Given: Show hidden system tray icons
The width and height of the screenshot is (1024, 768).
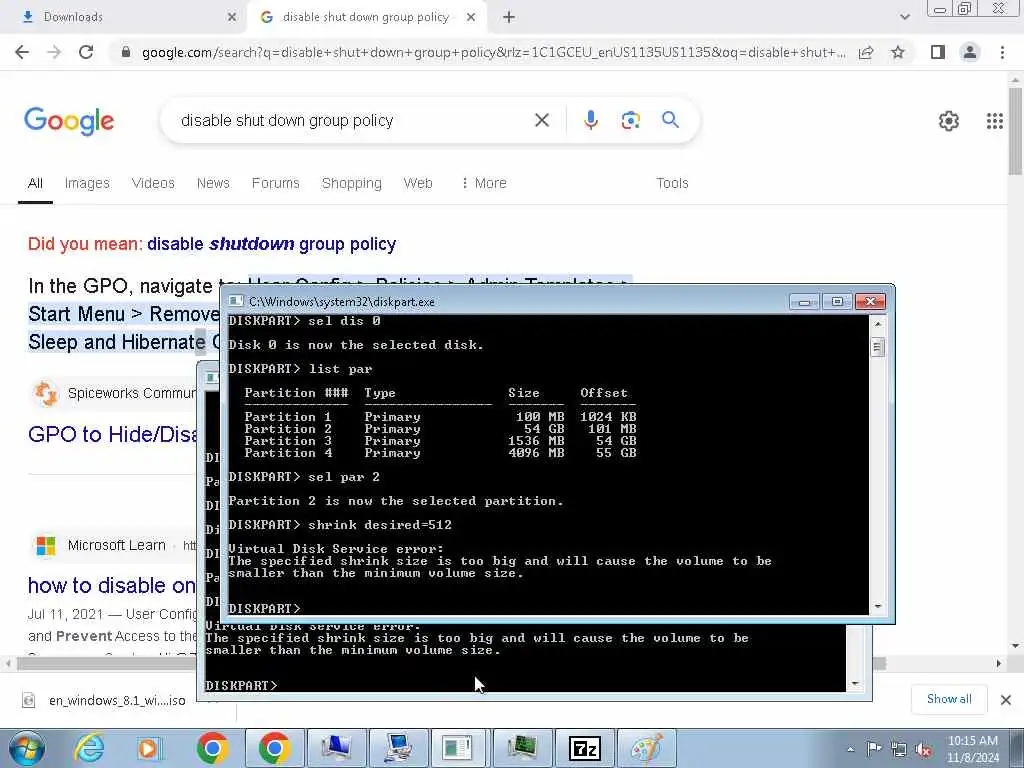Looking at the screenshot, I should 850,749.
